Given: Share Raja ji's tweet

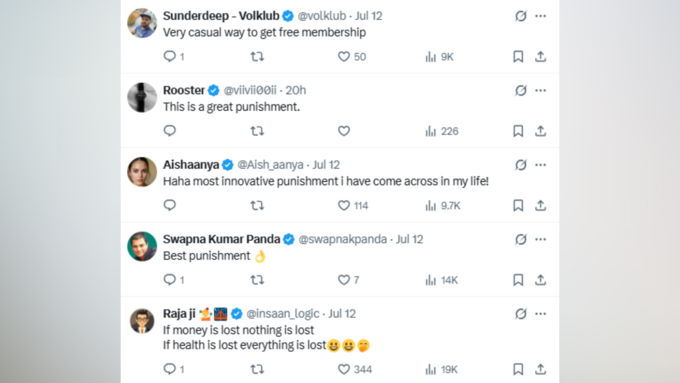Looking at the screenshot, I should pyautogui.click(x=540, y=369).
